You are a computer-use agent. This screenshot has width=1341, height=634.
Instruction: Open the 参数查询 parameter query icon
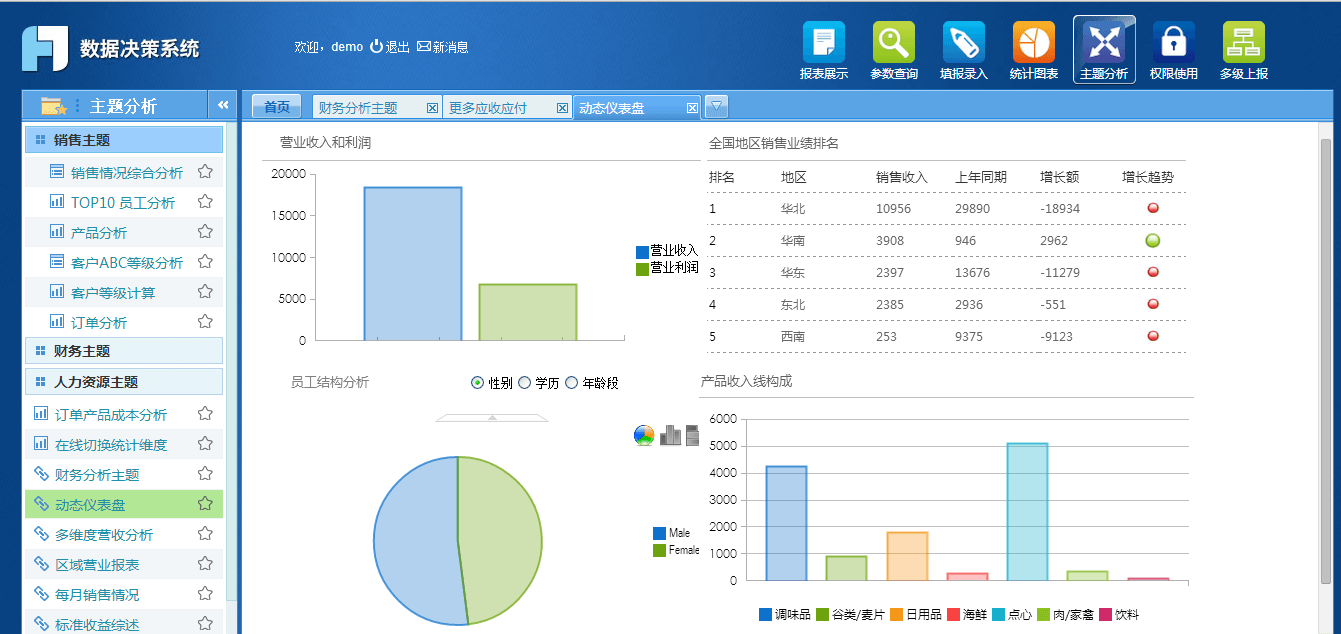[x=893, y=43]
